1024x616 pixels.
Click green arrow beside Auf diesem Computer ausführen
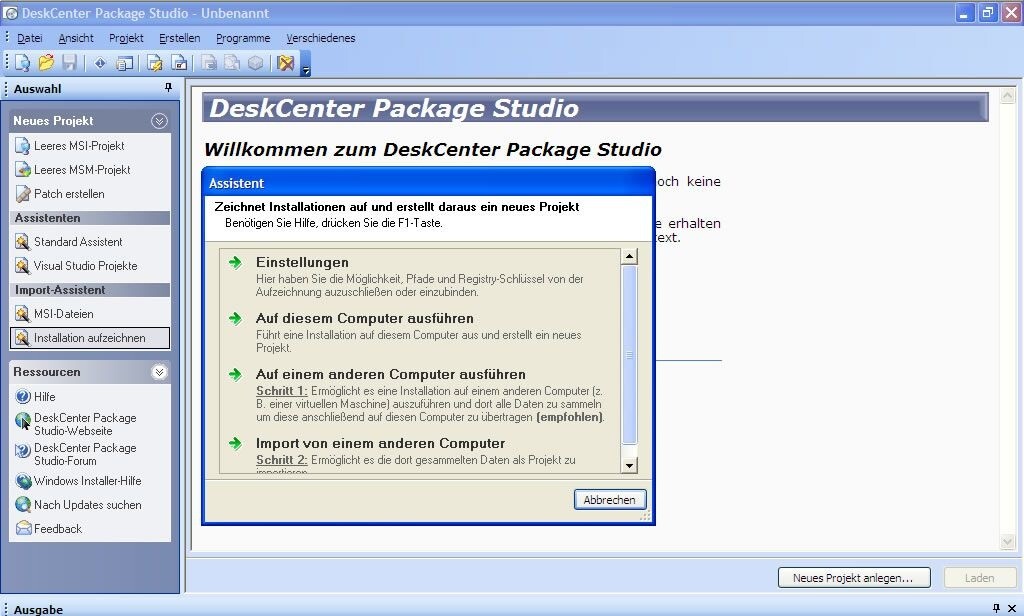point(235,319)
